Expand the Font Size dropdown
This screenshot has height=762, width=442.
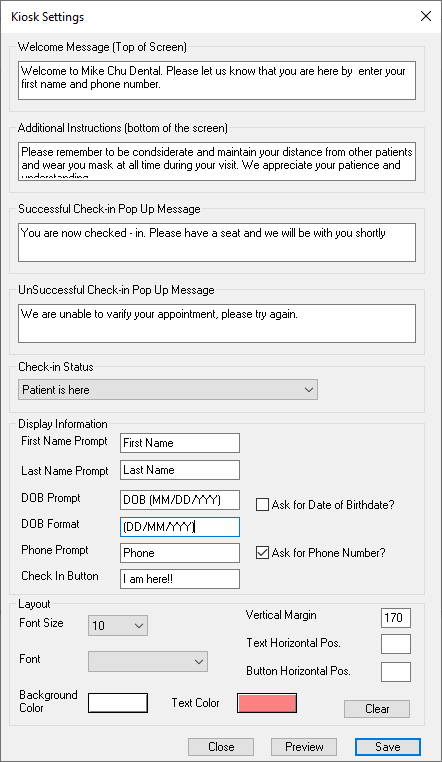pyautogui.click(x=118, y=625)
